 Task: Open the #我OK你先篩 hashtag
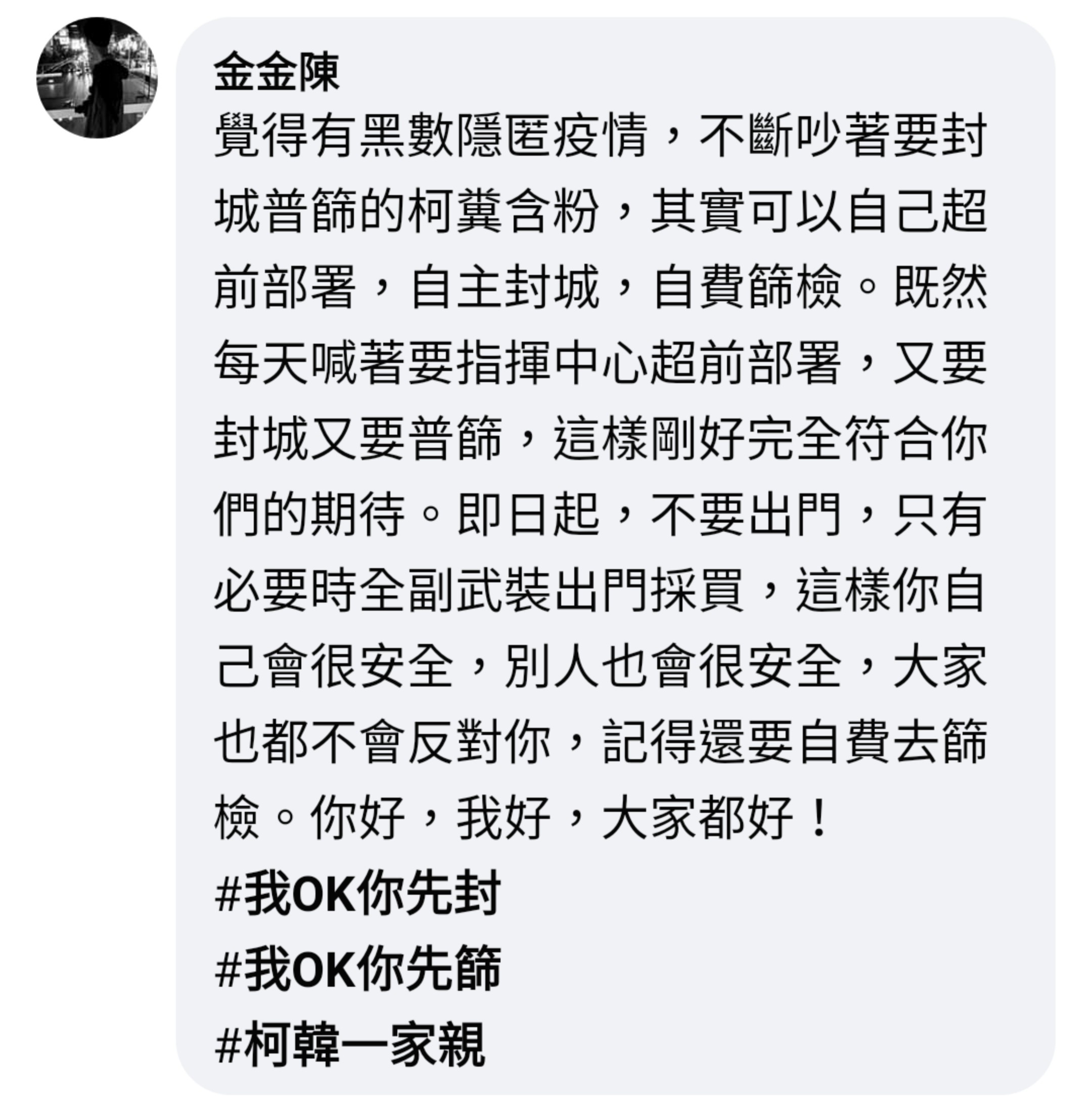(x=358, y=968)
